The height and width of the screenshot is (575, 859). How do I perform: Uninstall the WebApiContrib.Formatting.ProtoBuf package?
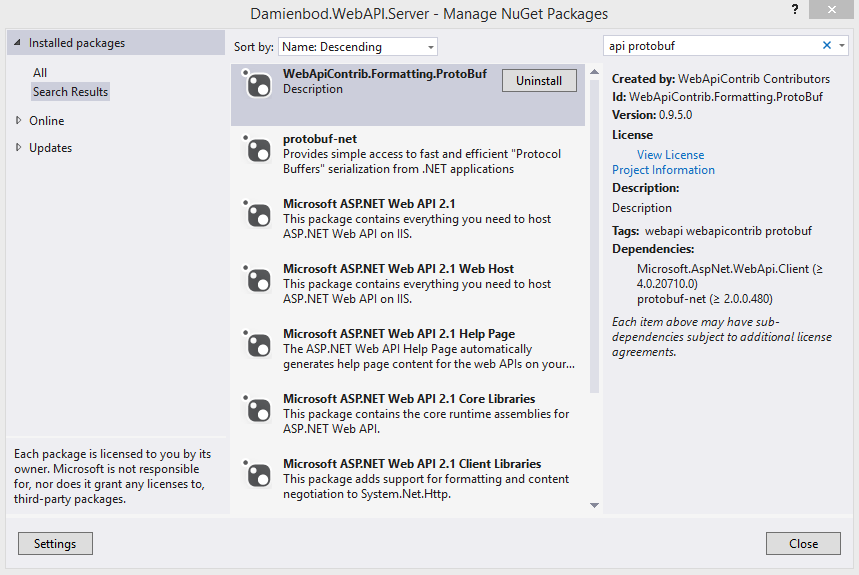[539, 81]
